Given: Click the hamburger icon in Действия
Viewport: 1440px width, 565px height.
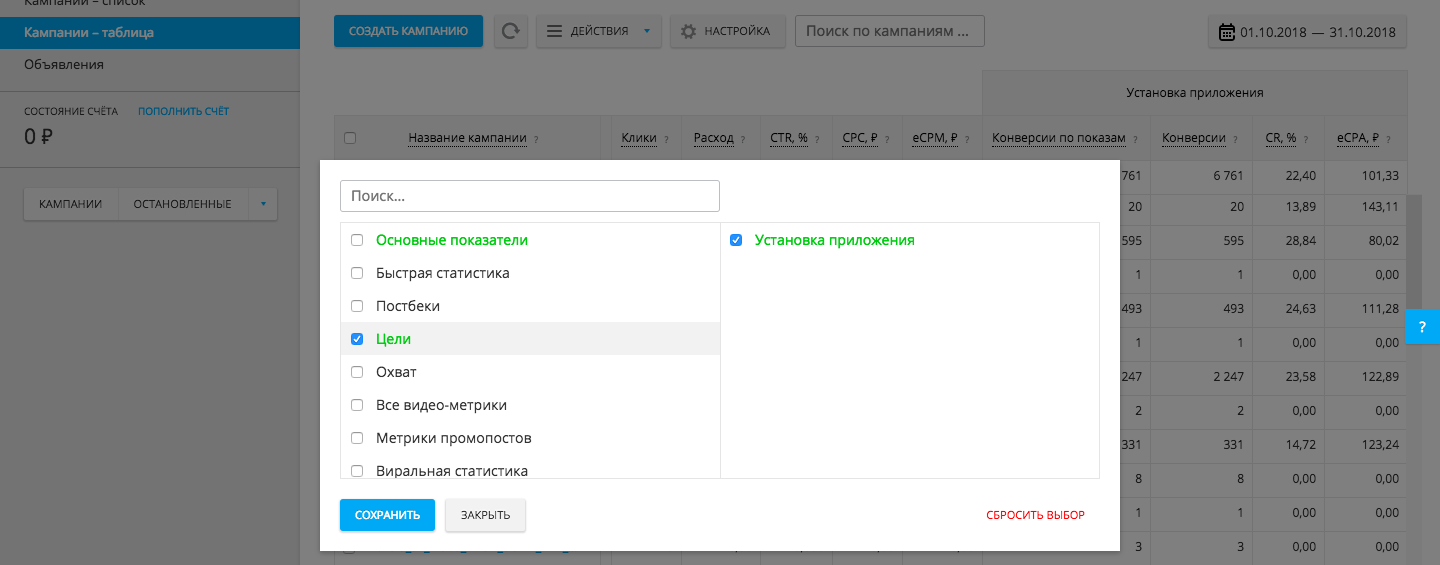Looking at the screenshot, I should click(x=554, y=31).
